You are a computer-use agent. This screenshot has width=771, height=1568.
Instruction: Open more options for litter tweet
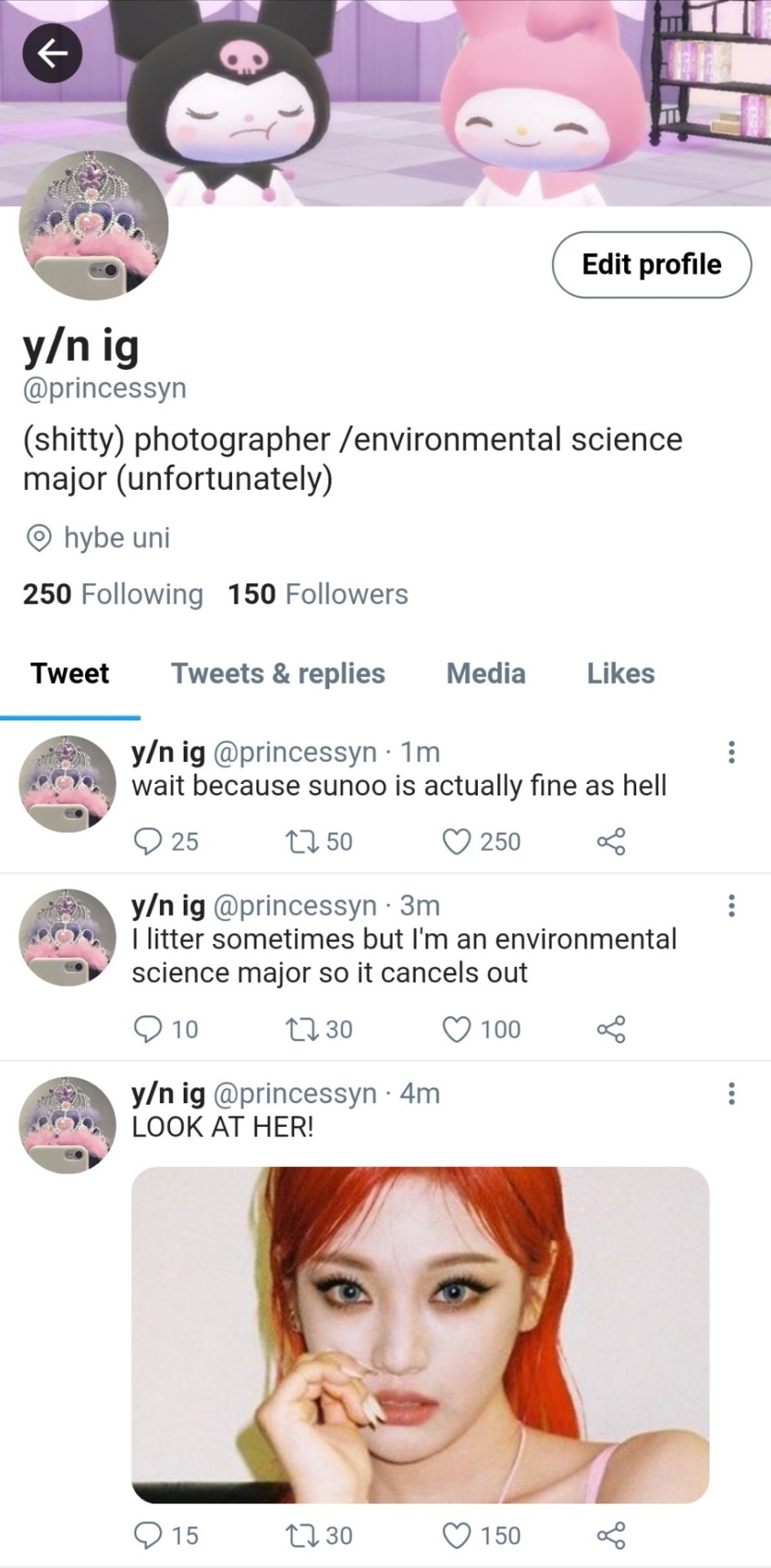pos(731,906)
